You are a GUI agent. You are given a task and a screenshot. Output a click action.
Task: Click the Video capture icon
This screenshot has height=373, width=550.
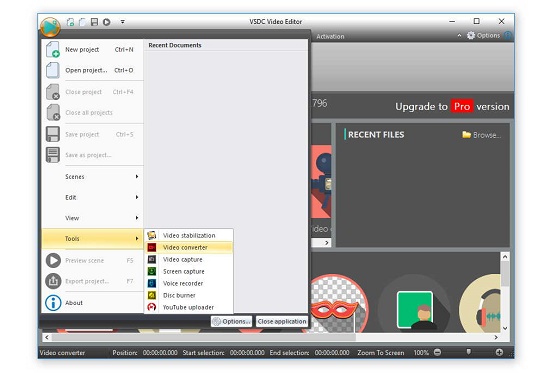[152, 259]
